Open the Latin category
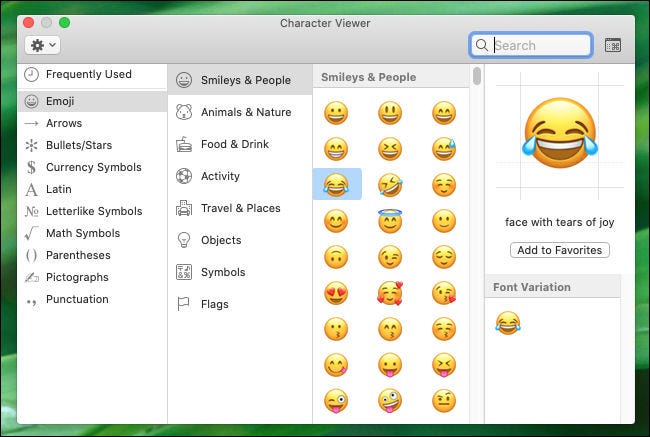This screenshot has width=650, height=437. click(92, 189)
